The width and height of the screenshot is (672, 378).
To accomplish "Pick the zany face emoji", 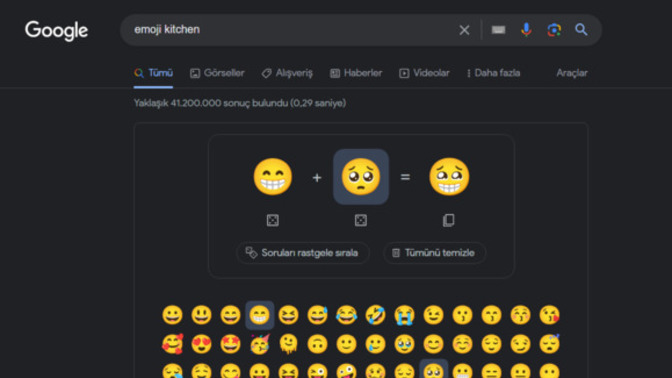I will pyautogui.click(x=346, y=371).
